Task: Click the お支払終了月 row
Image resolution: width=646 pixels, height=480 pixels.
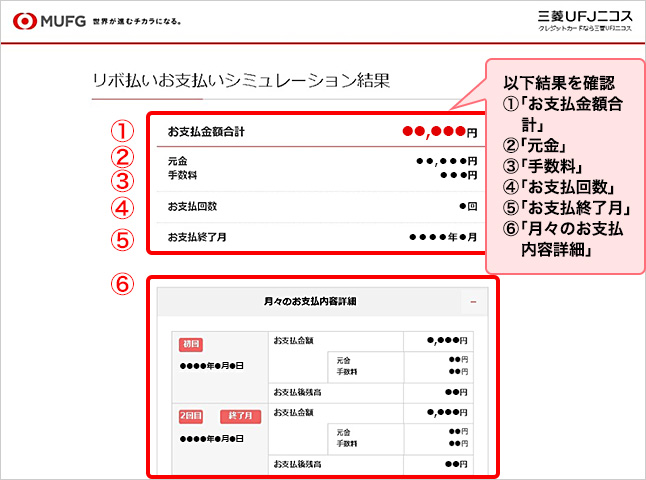Action: (x=320, y=237)
